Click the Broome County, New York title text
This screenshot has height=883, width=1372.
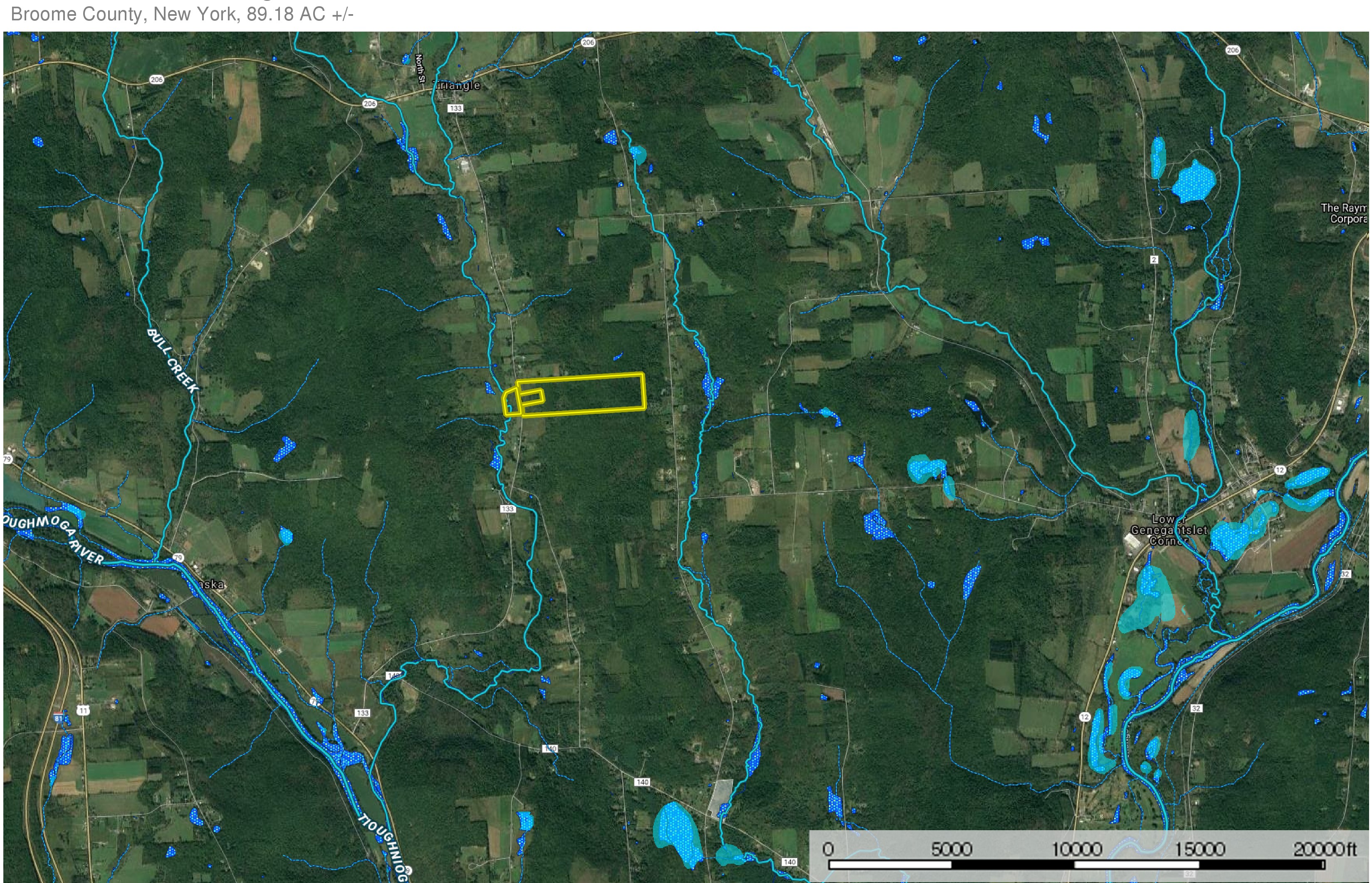182,14
